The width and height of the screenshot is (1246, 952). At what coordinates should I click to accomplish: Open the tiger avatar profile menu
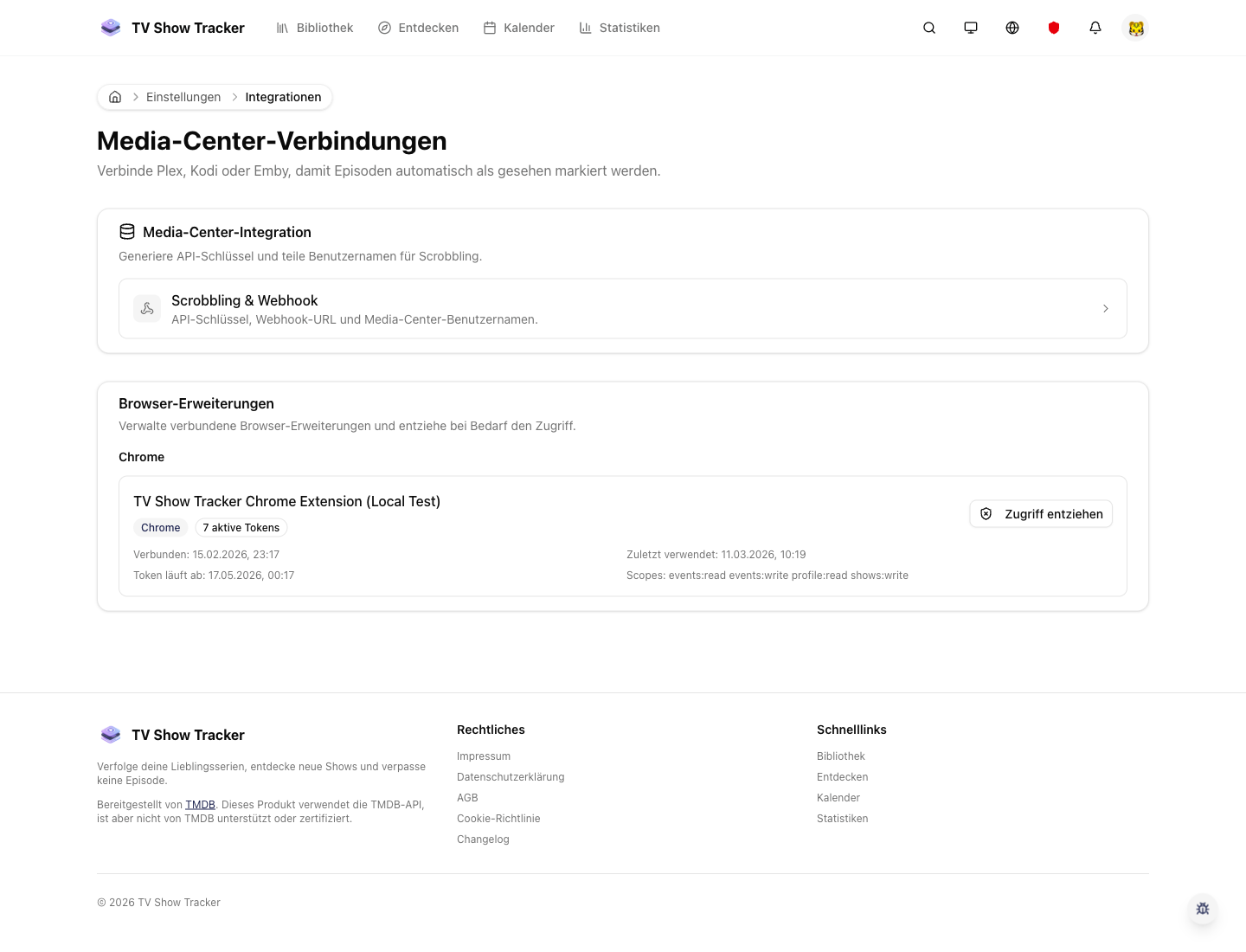(x=1136, y=28)
